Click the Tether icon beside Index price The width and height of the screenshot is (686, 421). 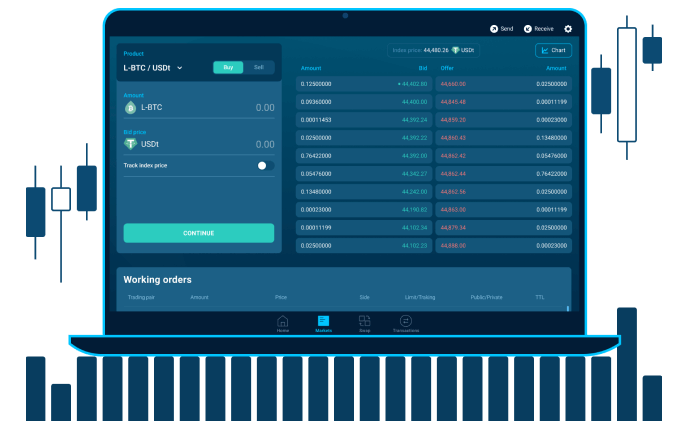coord(455,50)
